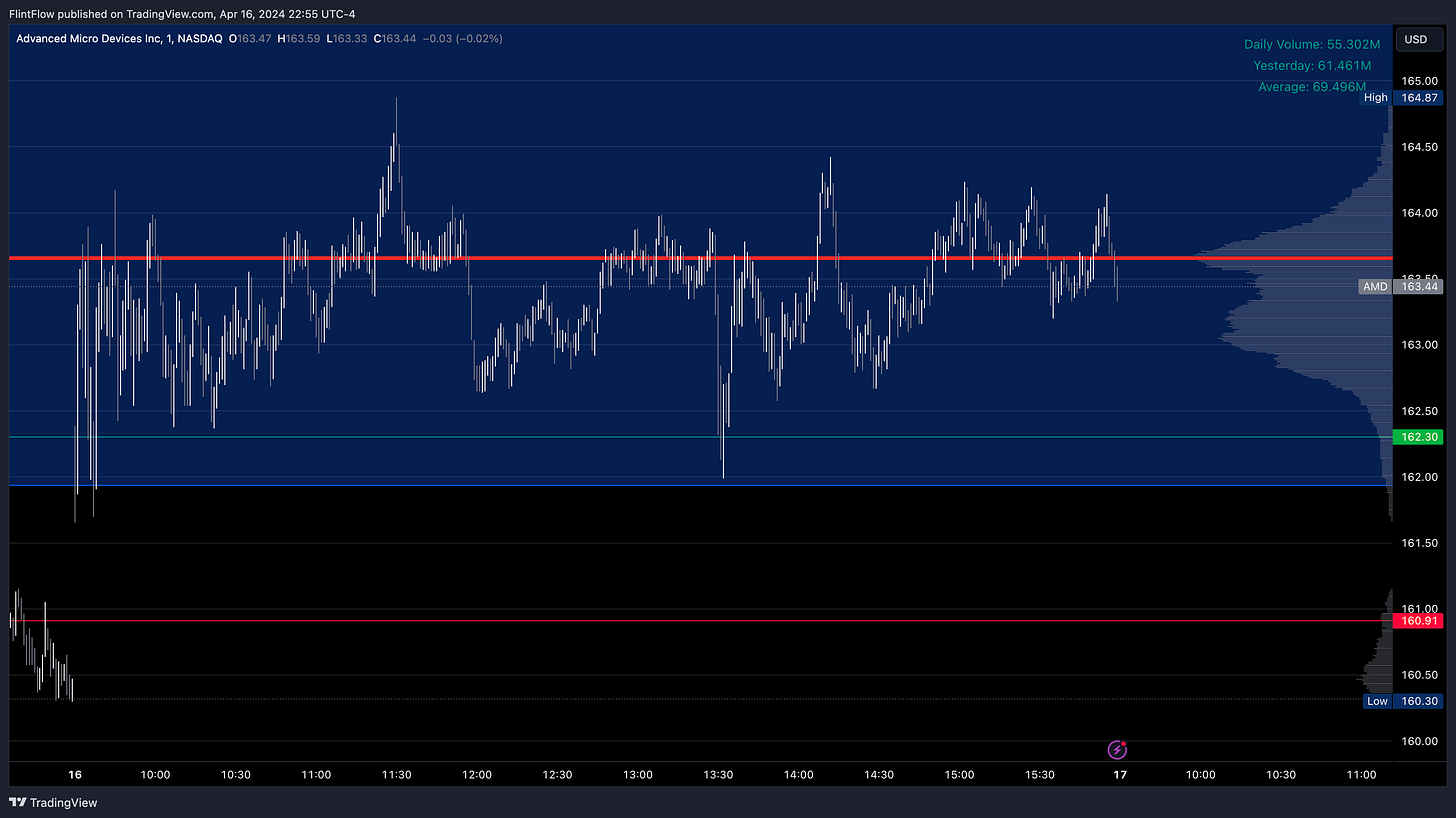Click the 161.50 price axis label

coord(1419,543)
